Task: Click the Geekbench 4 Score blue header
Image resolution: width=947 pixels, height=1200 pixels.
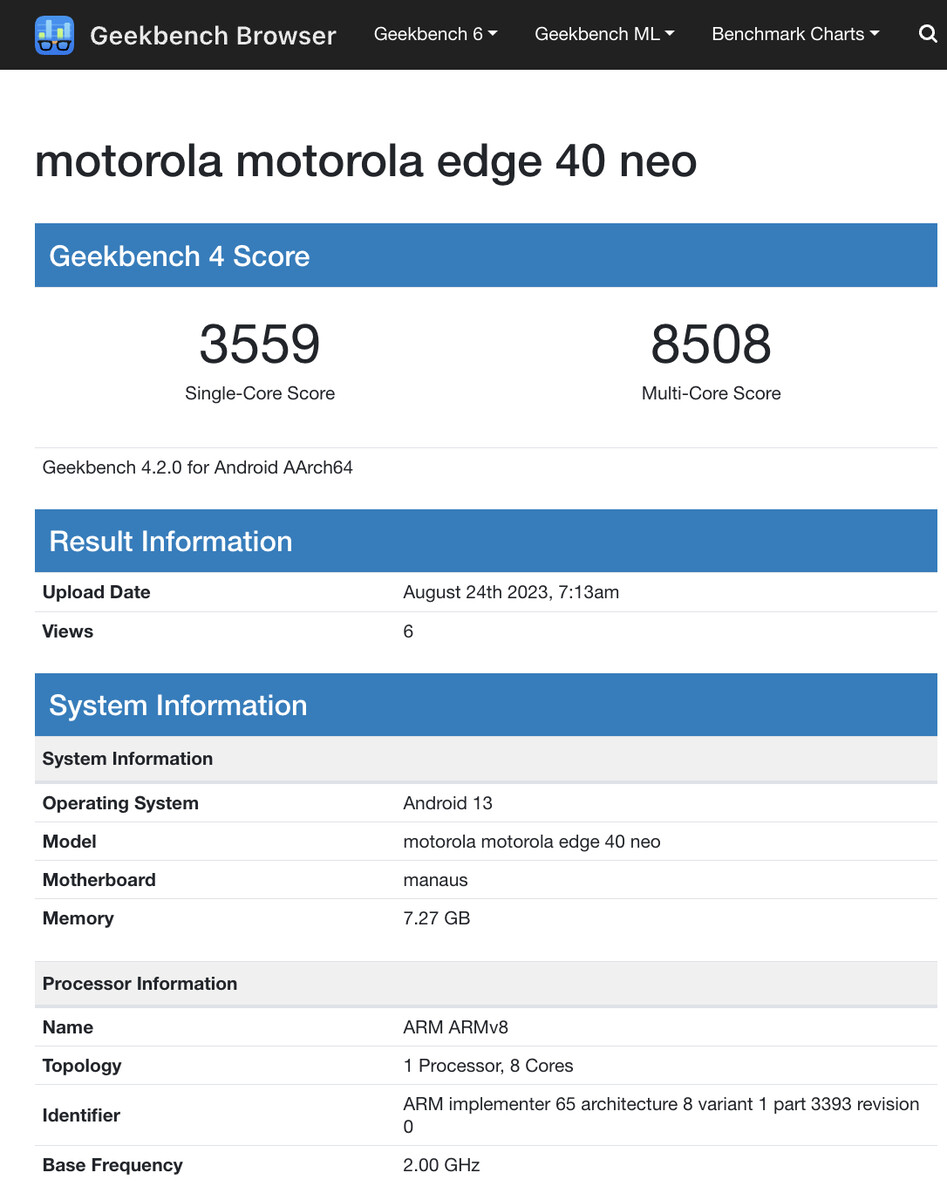Action: [x=486, y=256]
